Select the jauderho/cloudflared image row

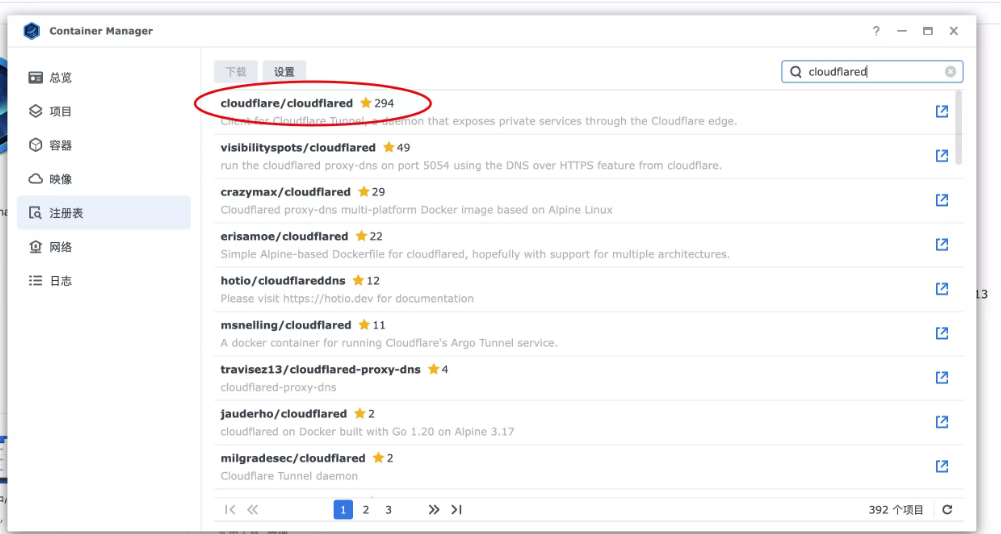588,422
